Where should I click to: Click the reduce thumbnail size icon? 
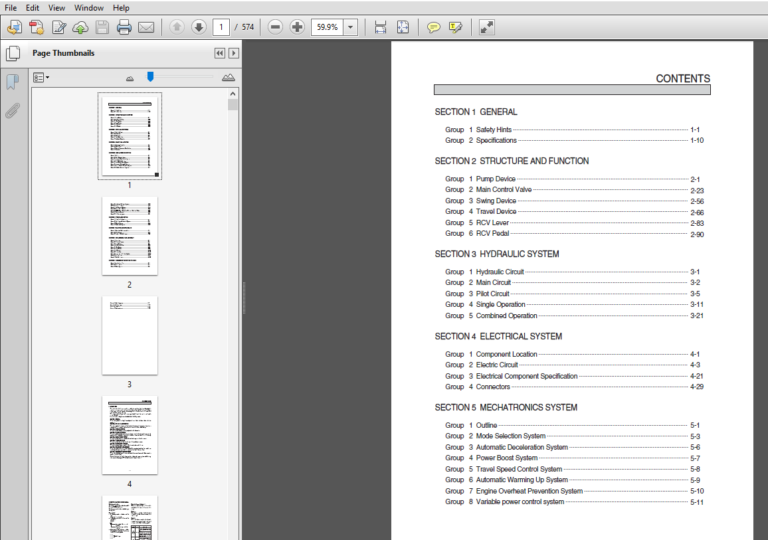click(x=130, y=78)
